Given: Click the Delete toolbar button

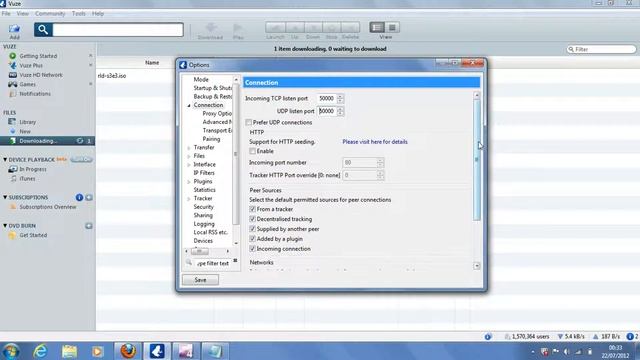Looking at the screenshot, I should (350, 28).
